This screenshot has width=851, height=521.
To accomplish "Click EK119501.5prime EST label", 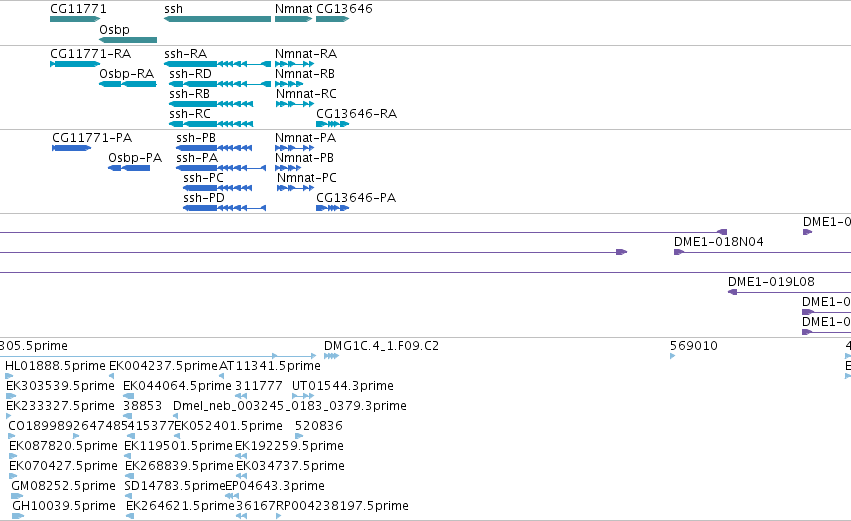I will click(179, 447).
